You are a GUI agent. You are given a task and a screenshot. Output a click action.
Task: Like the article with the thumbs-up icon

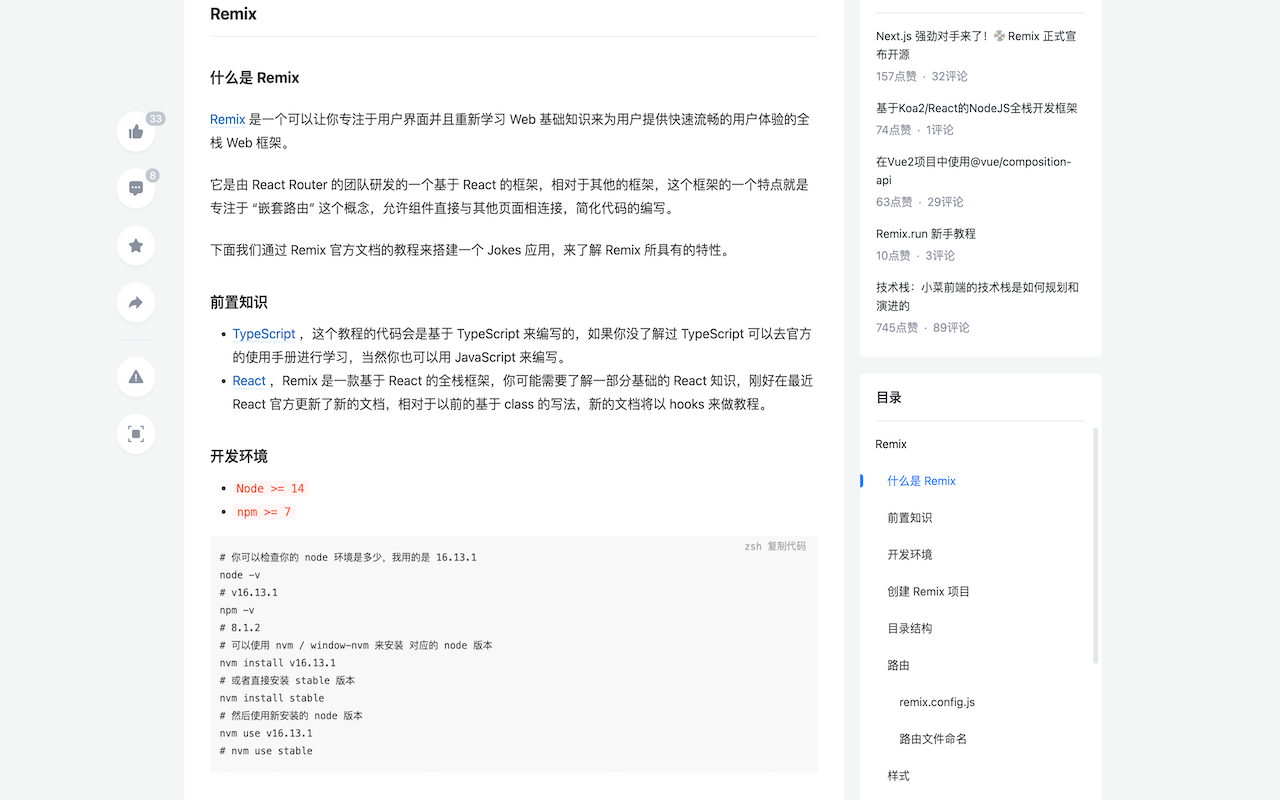tap(135, 131)
